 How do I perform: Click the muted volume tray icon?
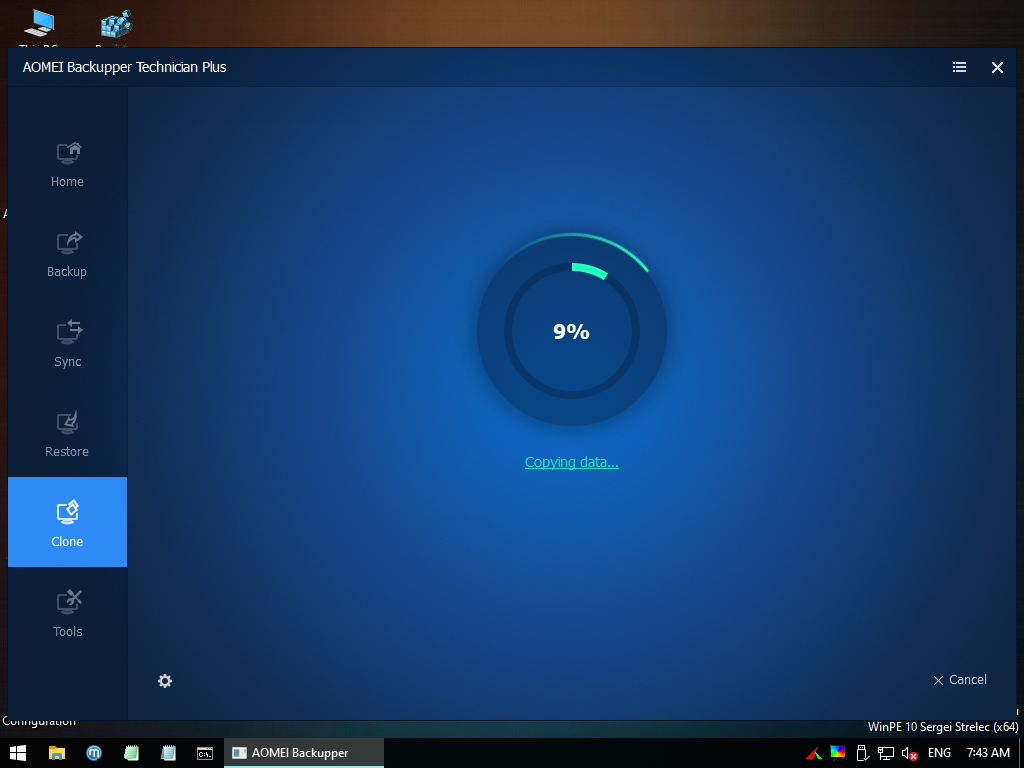pos(910,754)
